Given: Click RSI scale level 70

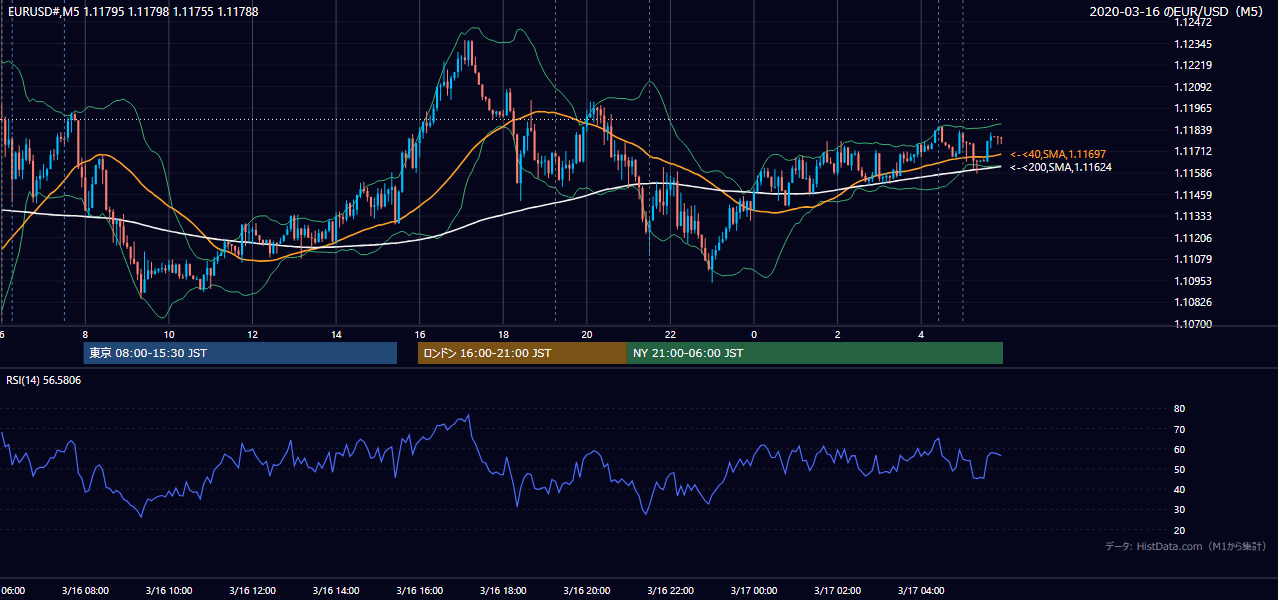Looking at the screenshot, I should [x=1179, y=429].
